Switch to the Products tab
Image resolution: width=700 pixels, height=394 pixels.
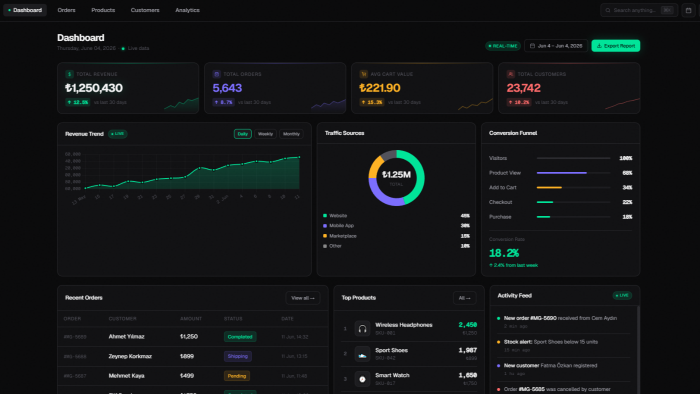[x=103, y=10]
